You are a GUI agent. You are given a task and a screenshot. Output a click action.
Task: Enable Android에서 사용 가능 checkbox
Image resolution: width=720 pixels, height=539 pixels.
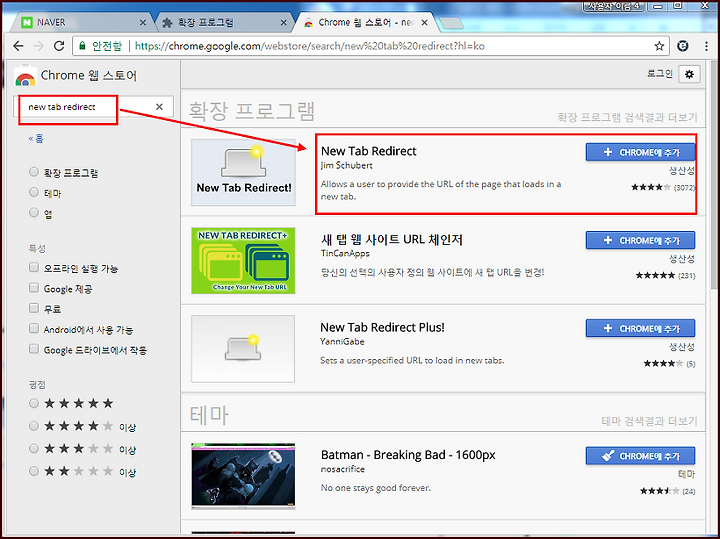pos(34,328)
